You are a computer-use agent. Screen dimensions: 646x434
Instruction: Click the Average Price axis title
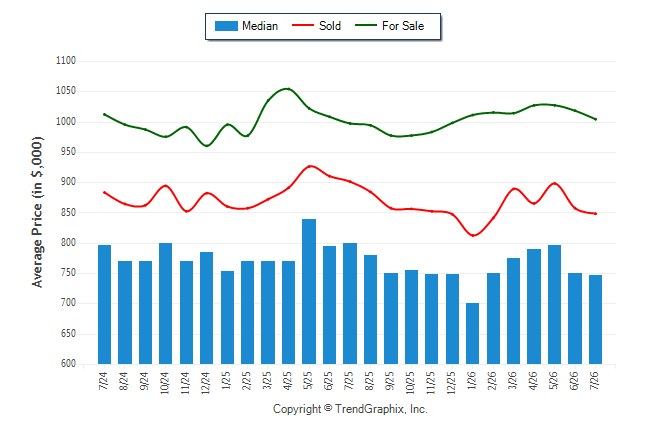(37, 212)
